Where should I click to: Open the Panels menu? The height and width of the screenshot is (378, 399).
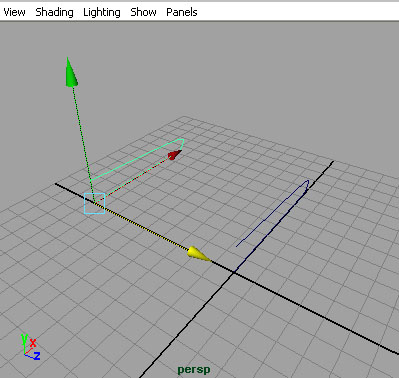coord(182,12)
